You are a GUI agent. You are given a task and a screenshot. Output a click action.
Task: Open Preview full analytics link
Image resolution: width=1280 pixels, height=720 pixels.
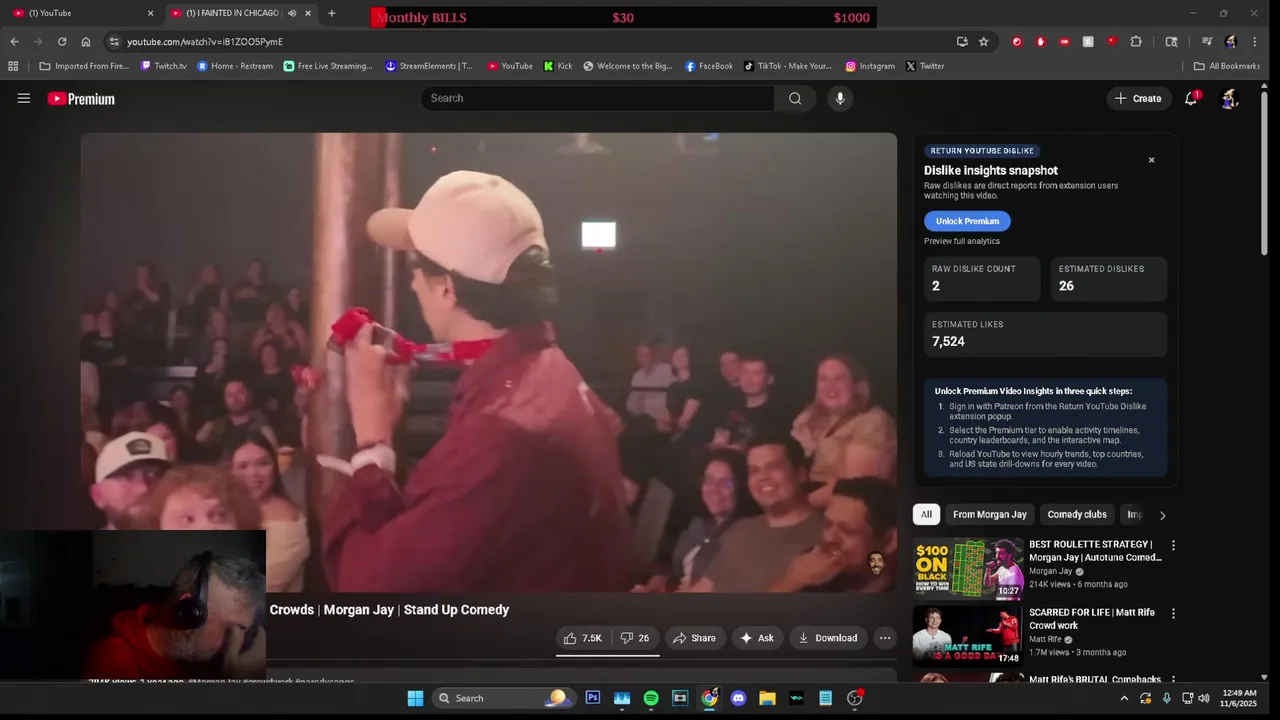tap(962, 241)
